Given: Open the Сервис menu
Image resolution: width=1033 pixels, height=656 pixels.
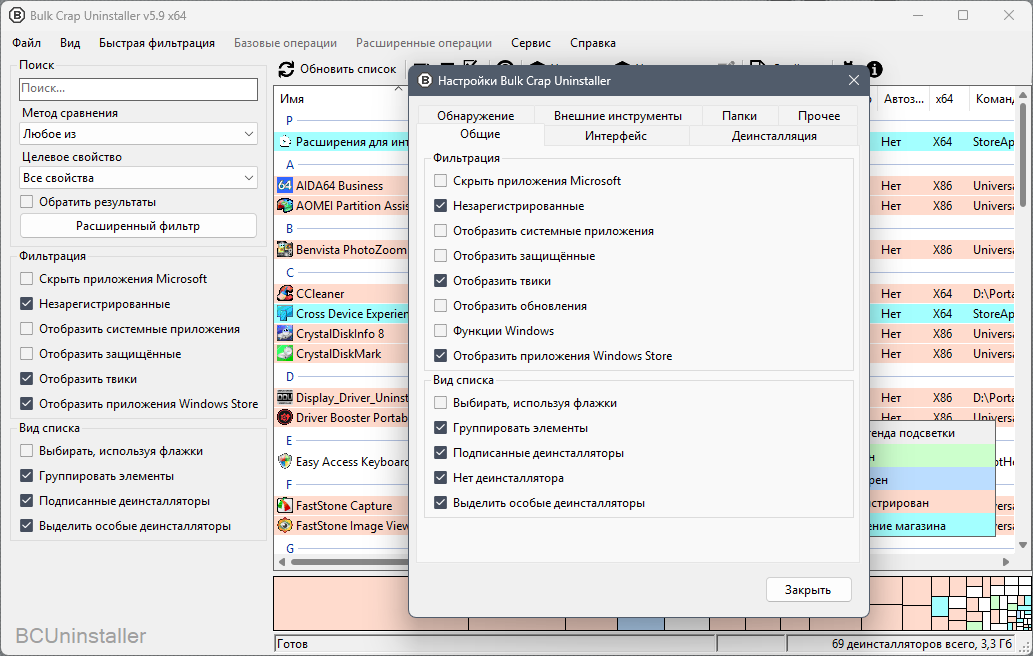Looking at the screenshot, I should (x=530, y=43).
